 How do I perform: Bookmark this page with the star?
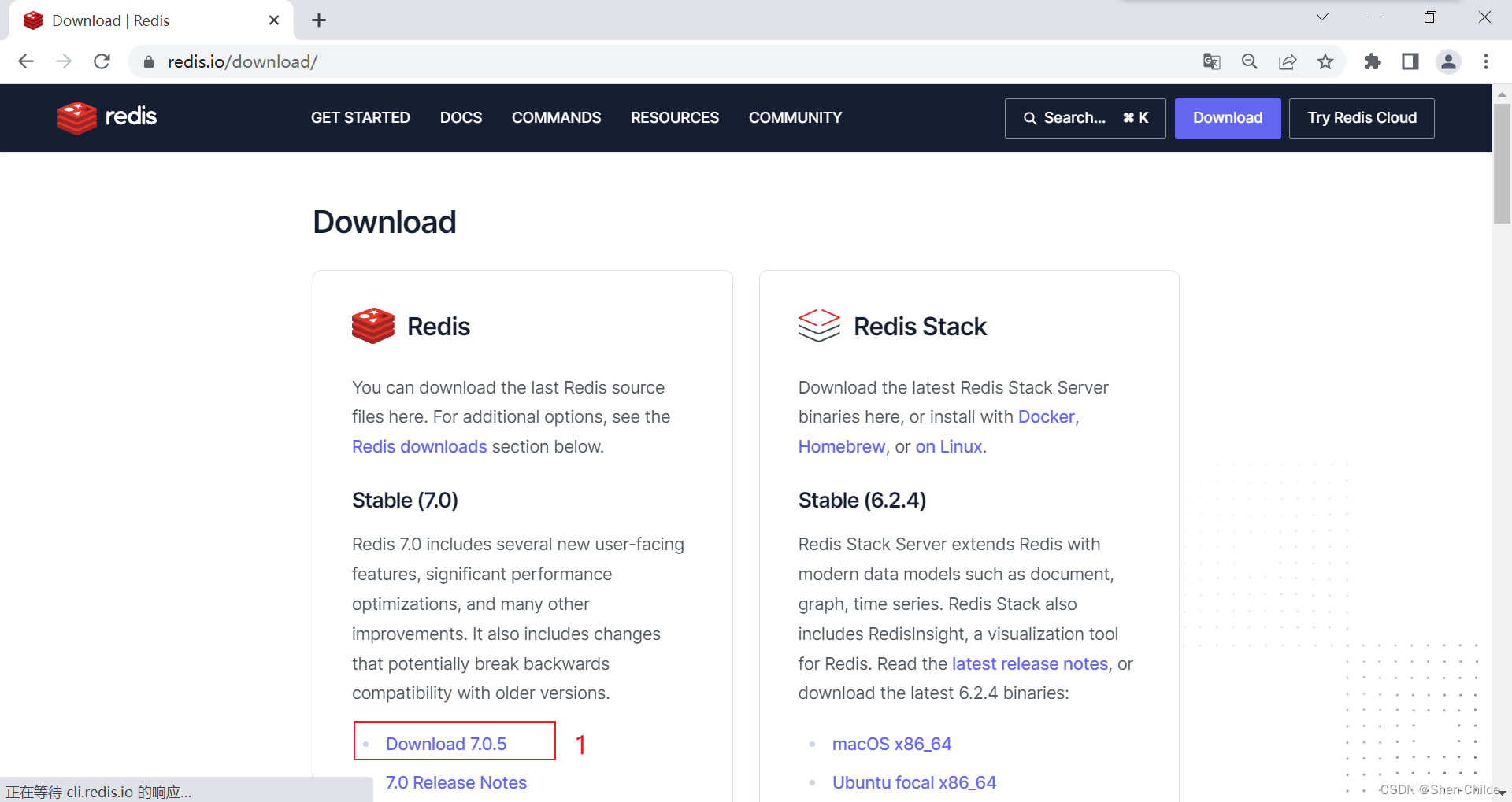(1325, 61)
